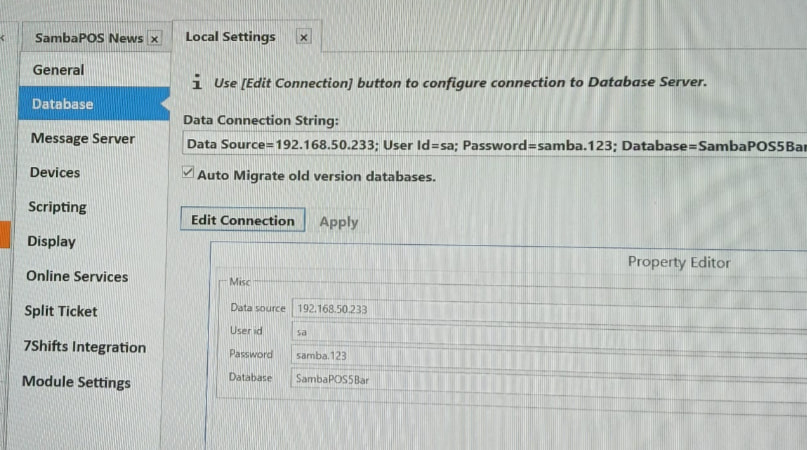Viewport: 807px width, 450px height.
Task: Go to Devices settings
Action: coord(55,173)
